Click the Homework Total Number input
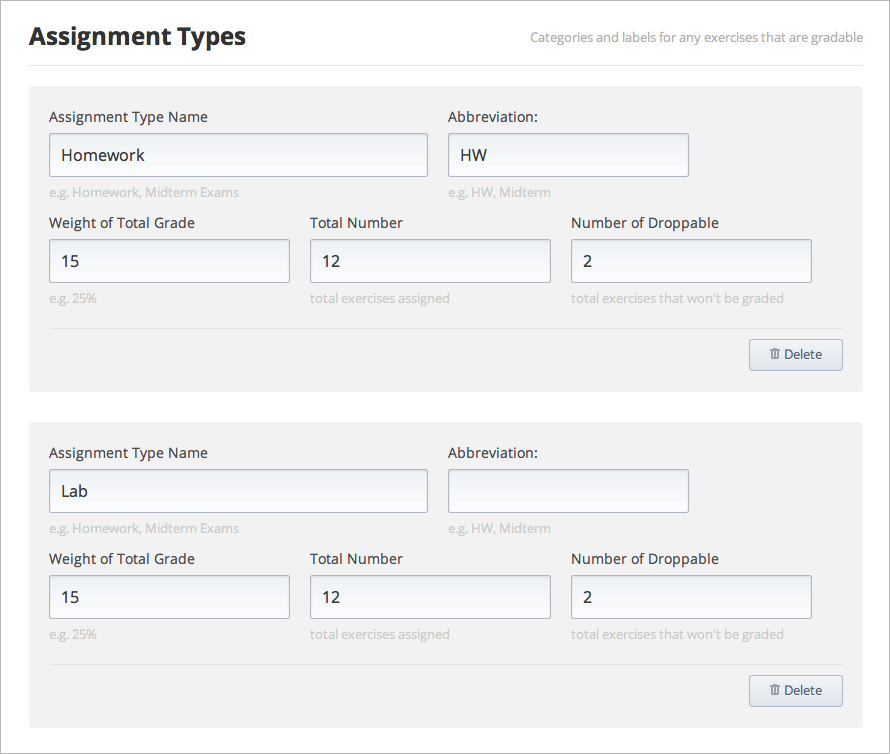Image resolution: width=890 pixels, height=754 pixels. coord(430,261)
